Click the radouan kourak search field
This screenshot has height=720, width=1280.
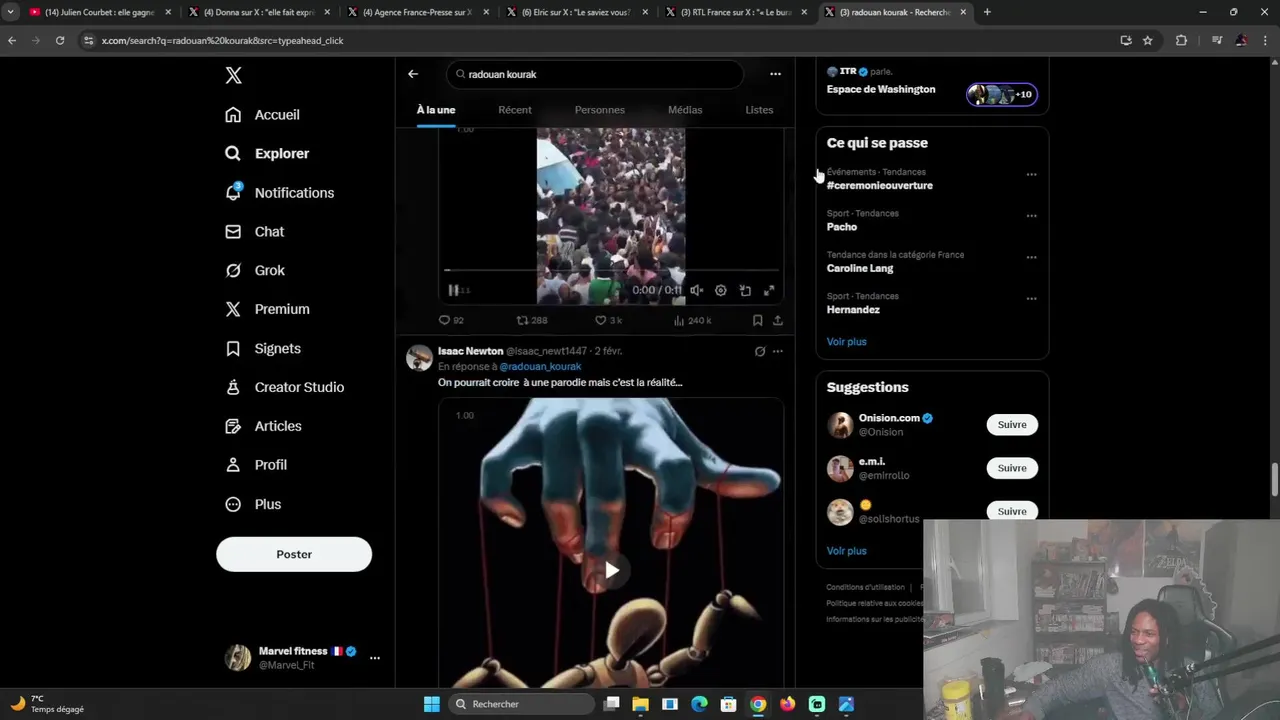click(x=595, y=74)
